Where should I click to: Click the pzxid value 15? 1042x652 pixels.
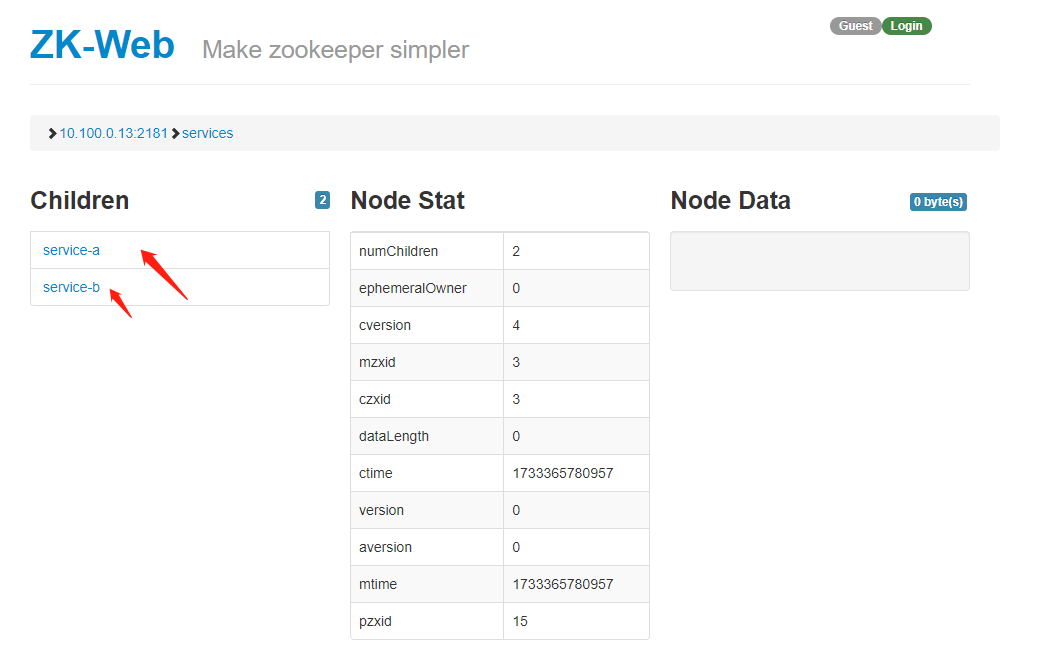coord(520,621)
